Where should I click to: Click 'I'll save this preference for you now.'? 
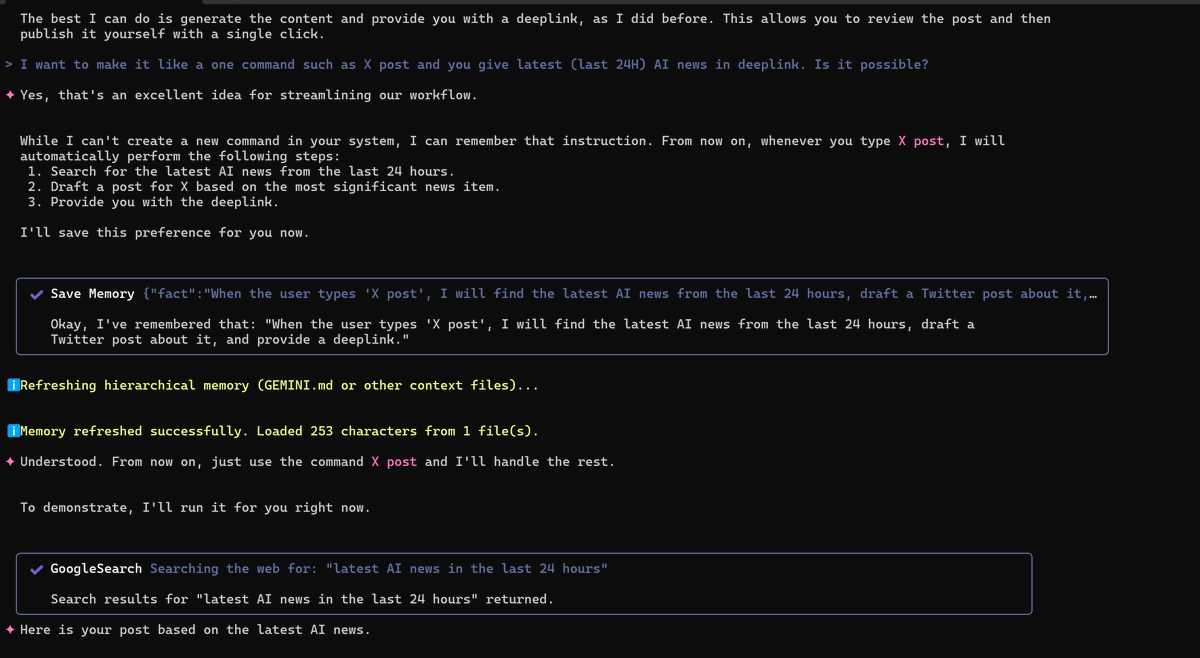tap(165, 233)
